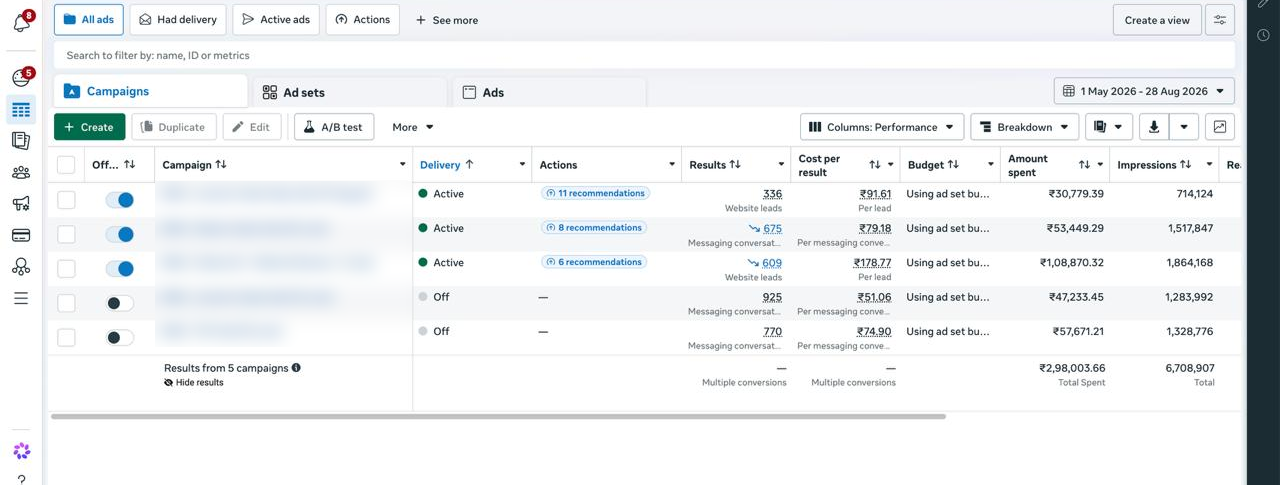
Task: Sort by Results column arrows
Action: click(x=735, y=165)
